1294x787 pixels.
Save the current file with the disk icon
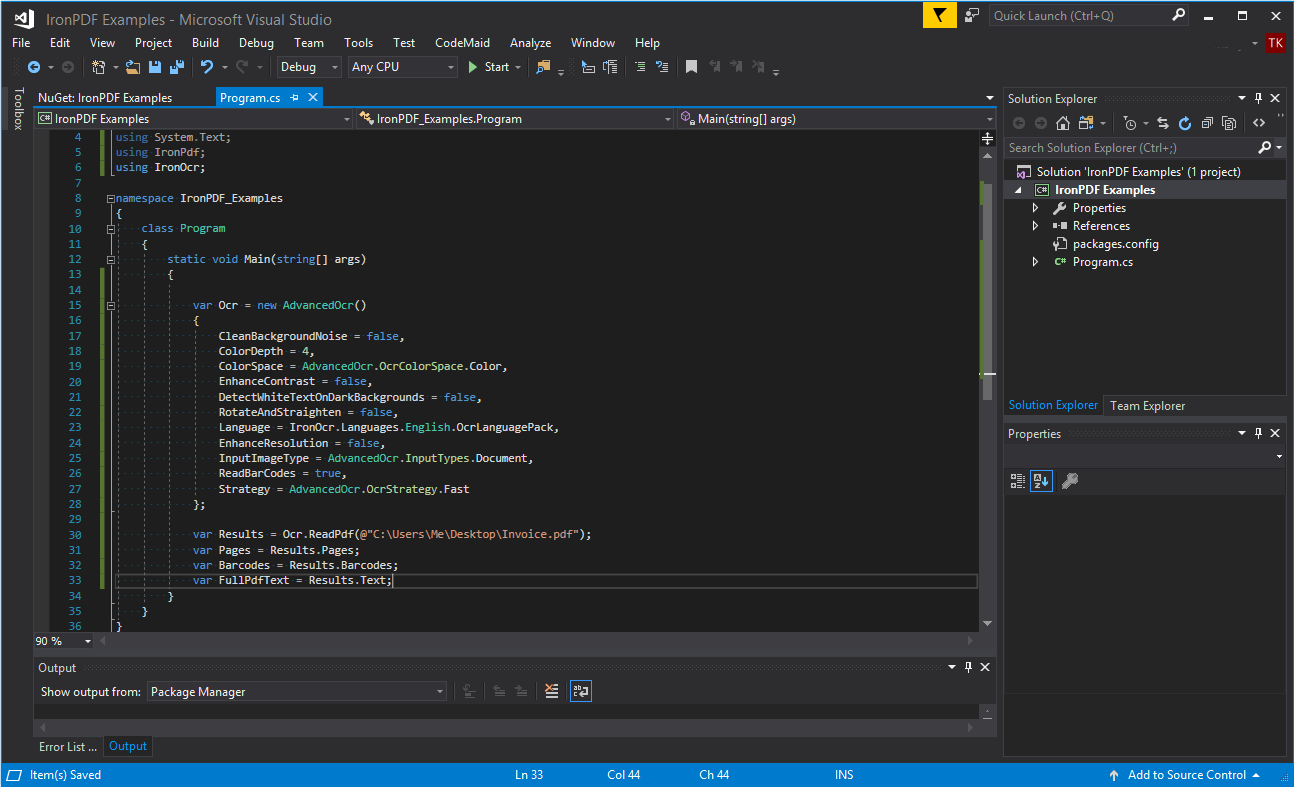155,67
